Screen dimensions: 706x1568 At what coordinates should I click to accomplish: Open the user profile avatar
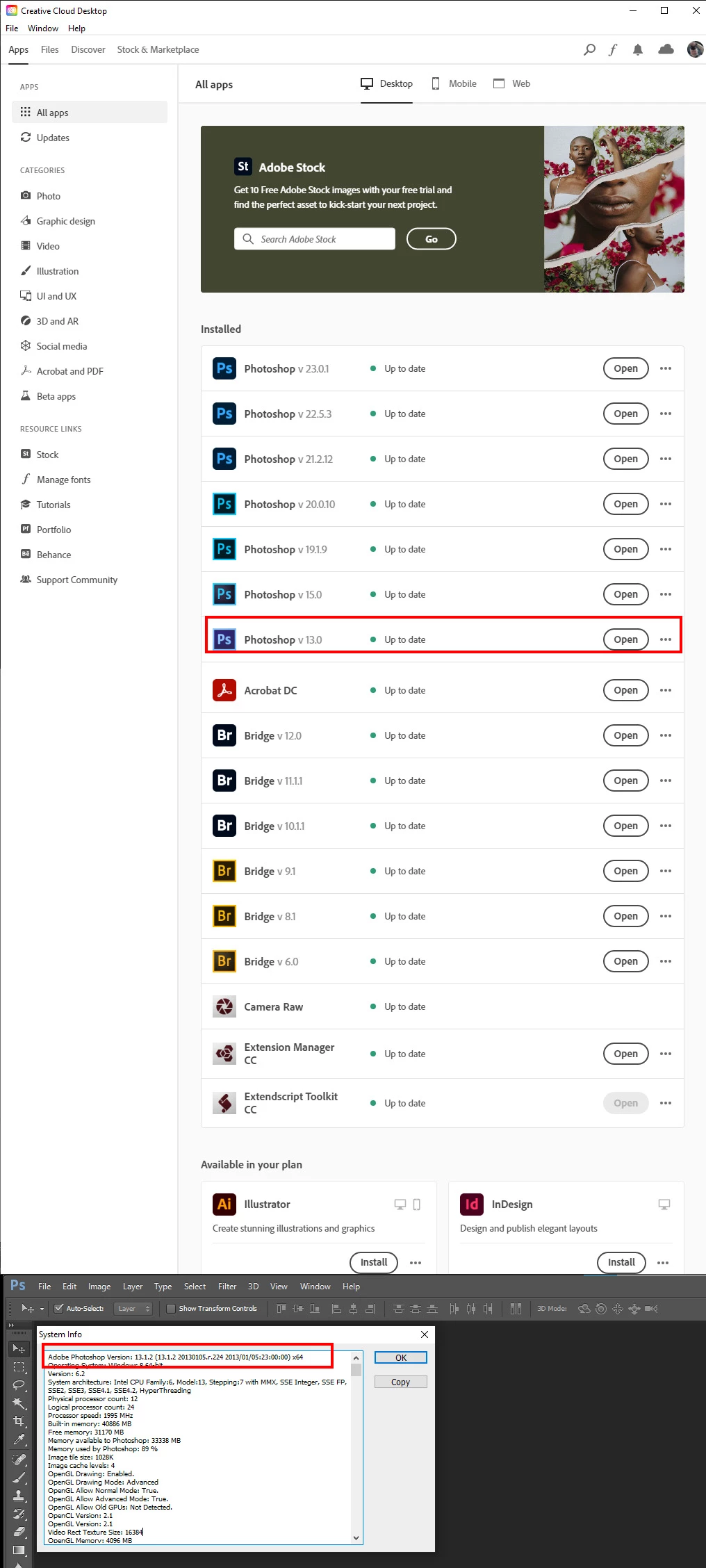[695, 49]
